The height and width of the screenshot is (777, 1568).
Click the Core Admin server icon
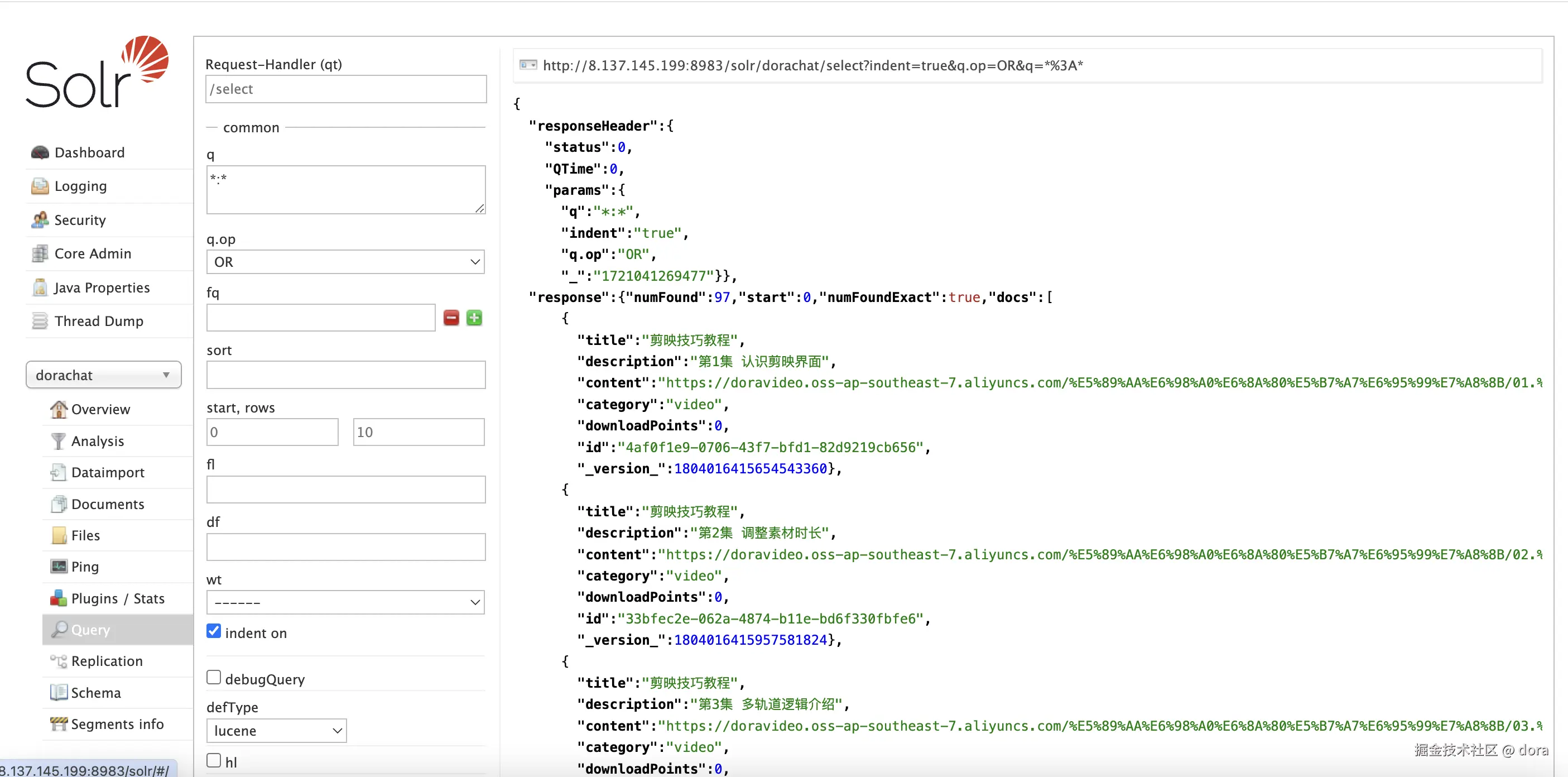coord(40,253)
